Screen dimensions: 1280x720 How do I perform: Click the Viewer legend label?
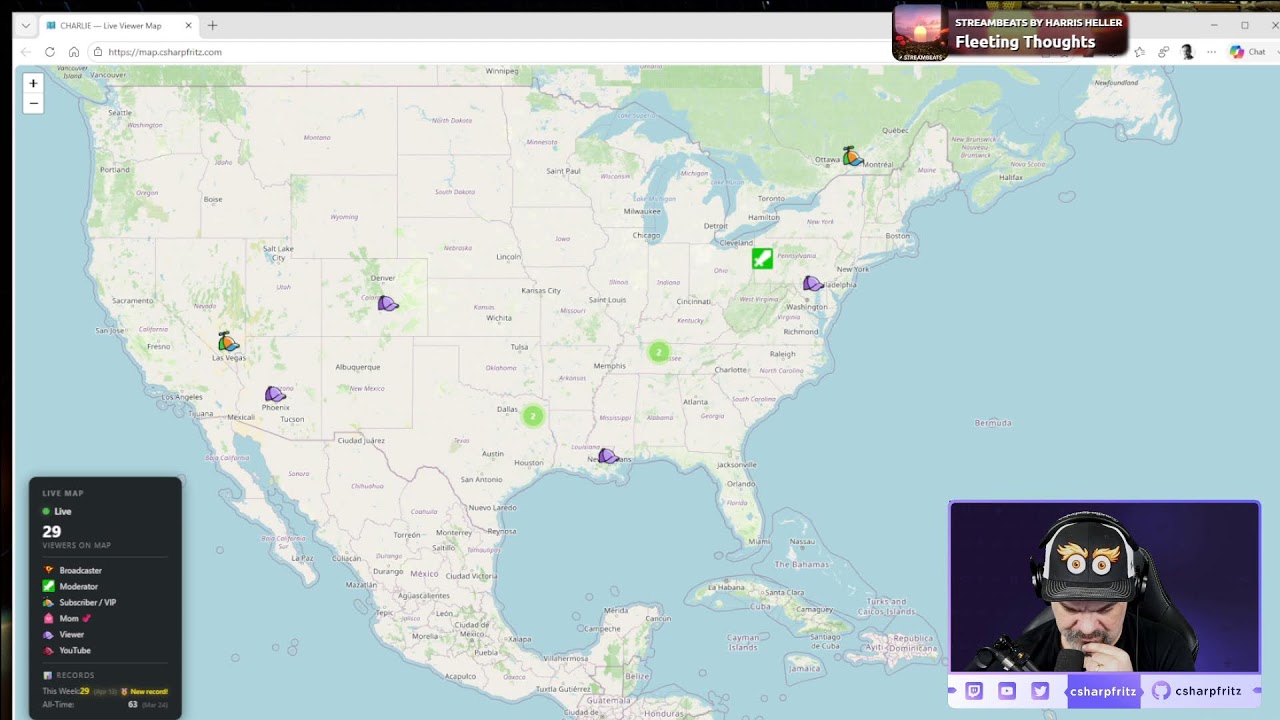pos(72,634)
